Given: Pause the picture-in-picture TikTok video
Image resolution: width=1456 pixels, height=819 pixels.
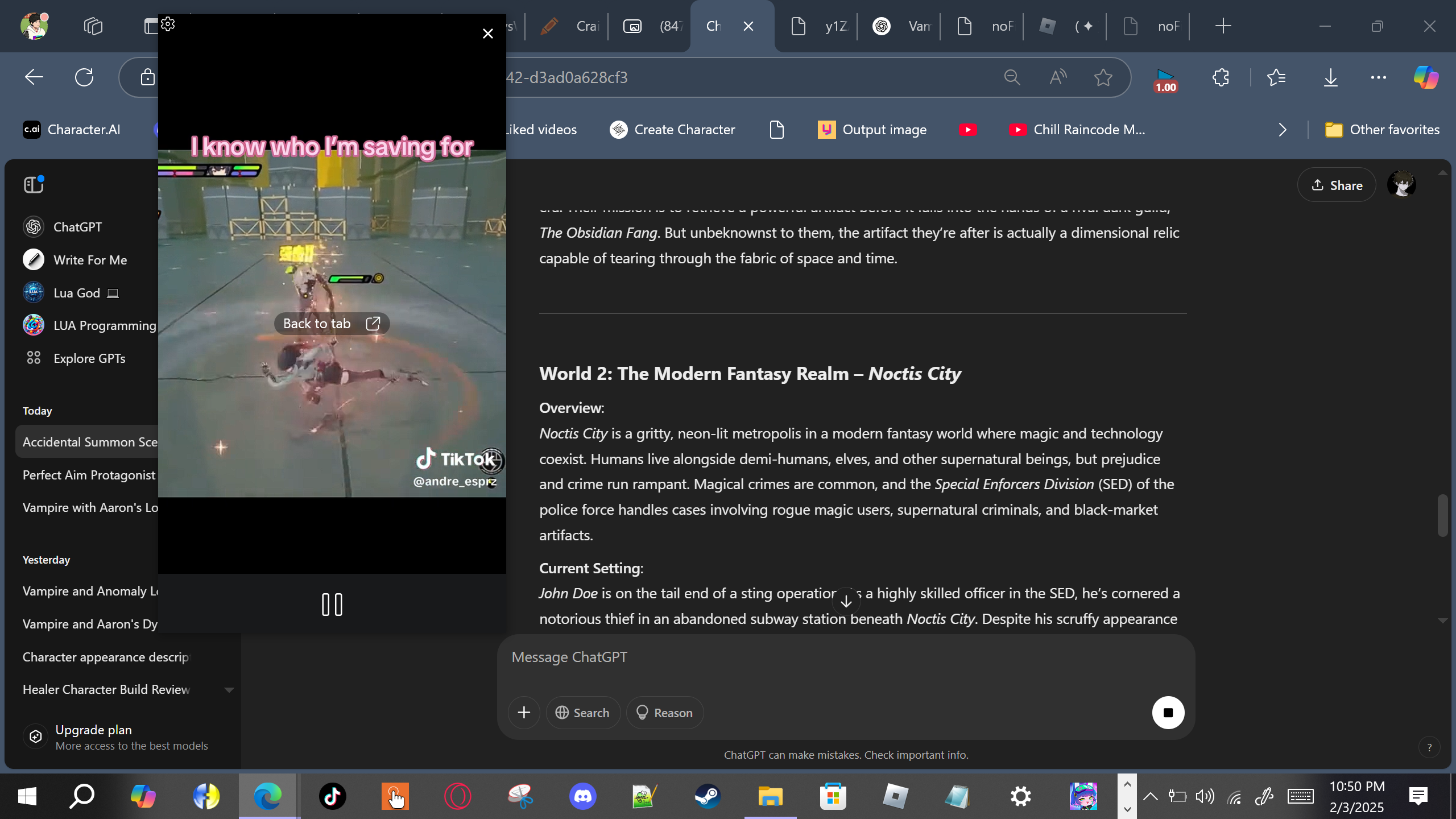Looking at the screenshot, I should (332, 604).
